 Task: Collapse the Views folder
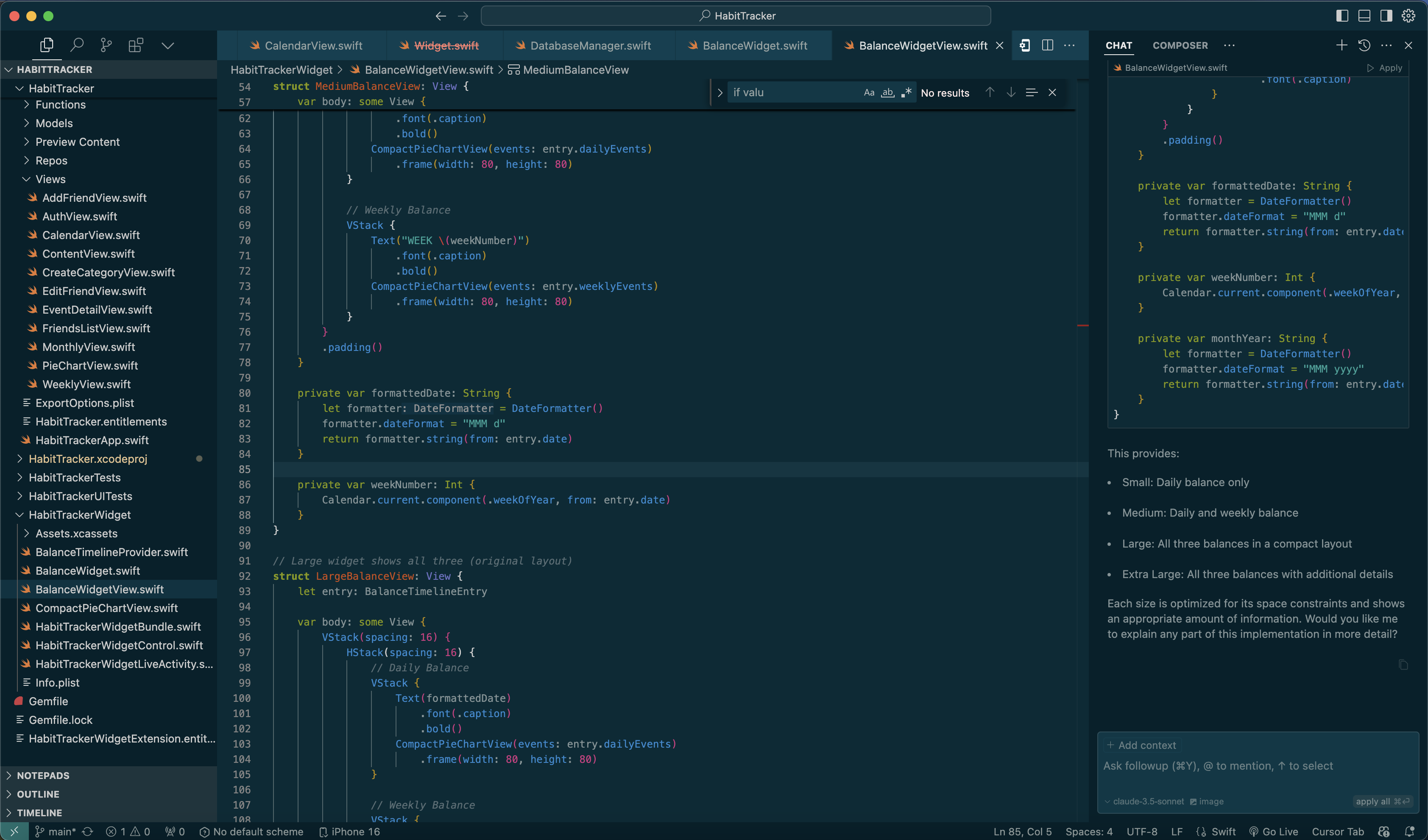[x=108, y=180]
